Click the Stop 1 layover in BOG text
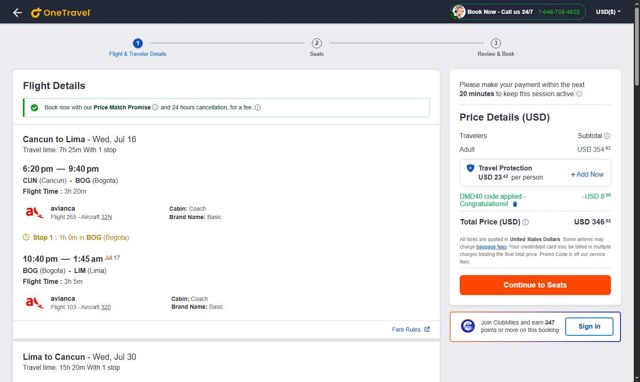The width and height of the screenshot is (640, 382). coord(81,237)
